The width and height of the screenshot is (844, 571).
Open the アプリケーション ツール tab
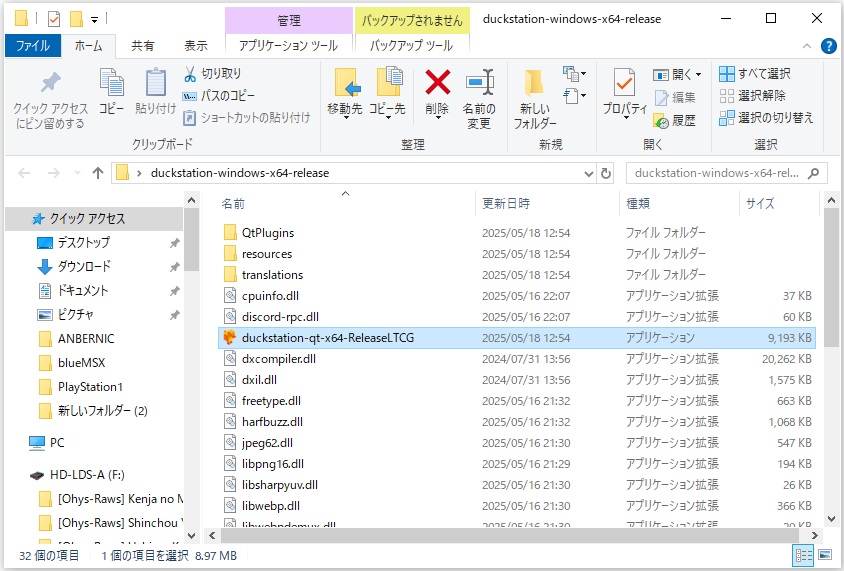point(289,46)
